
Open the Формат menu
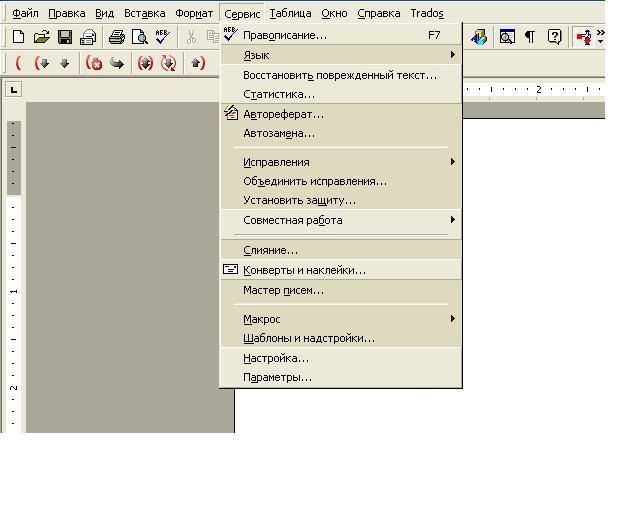[194, 13]
